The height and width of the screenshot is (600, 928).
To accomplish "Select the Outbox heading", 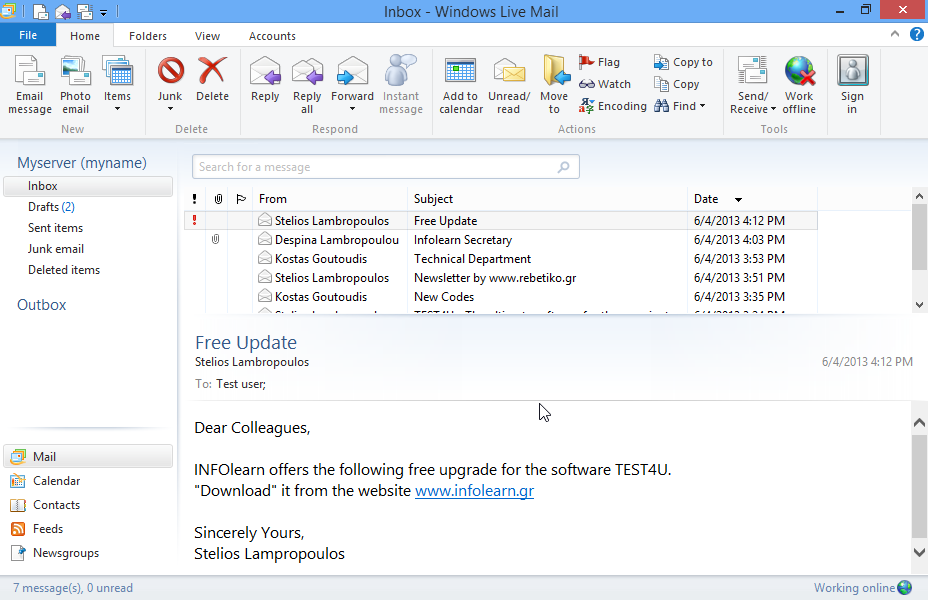I will click(x=41, y=305).
